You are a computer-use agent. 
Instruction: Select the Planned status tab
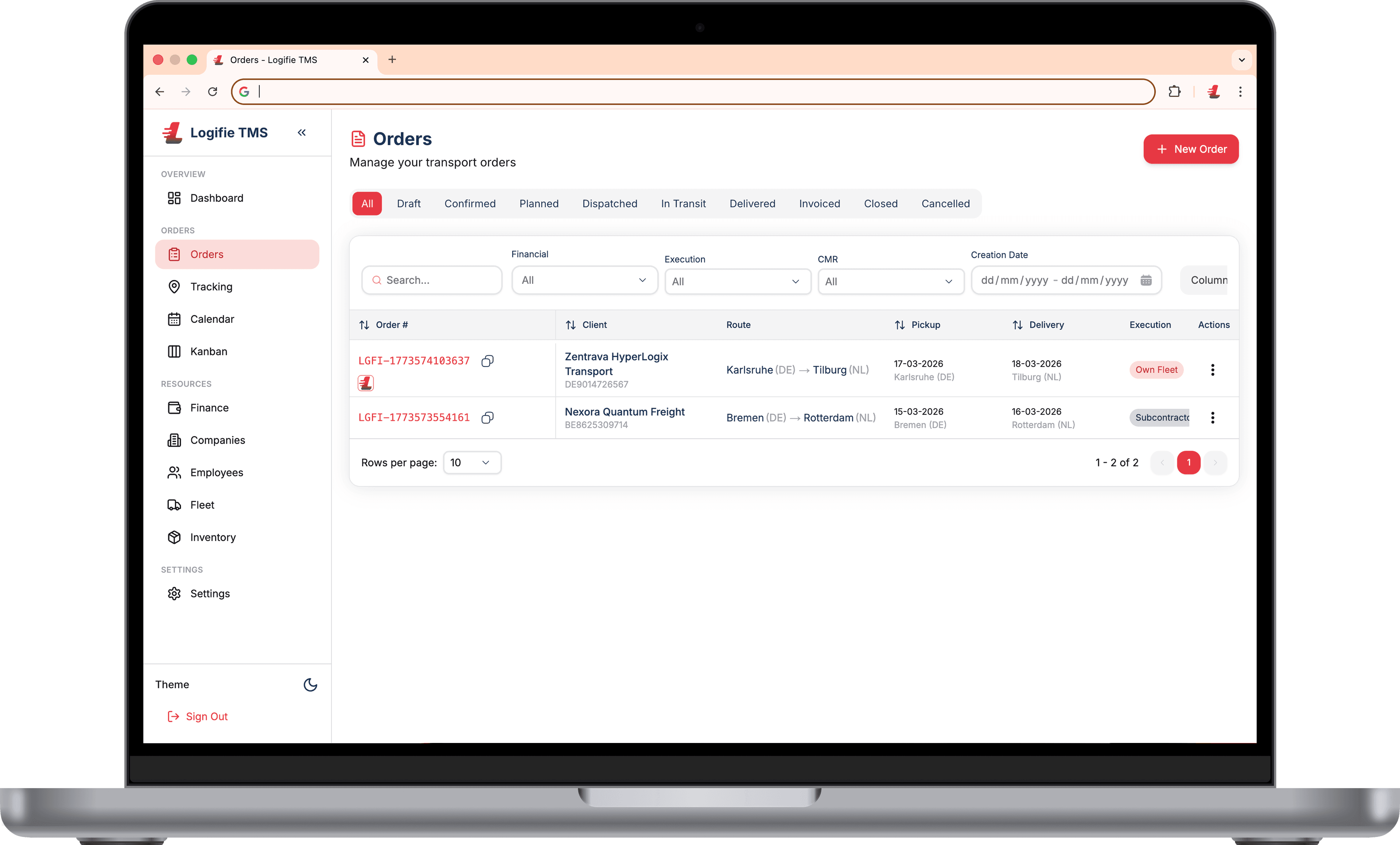point(538,203)
